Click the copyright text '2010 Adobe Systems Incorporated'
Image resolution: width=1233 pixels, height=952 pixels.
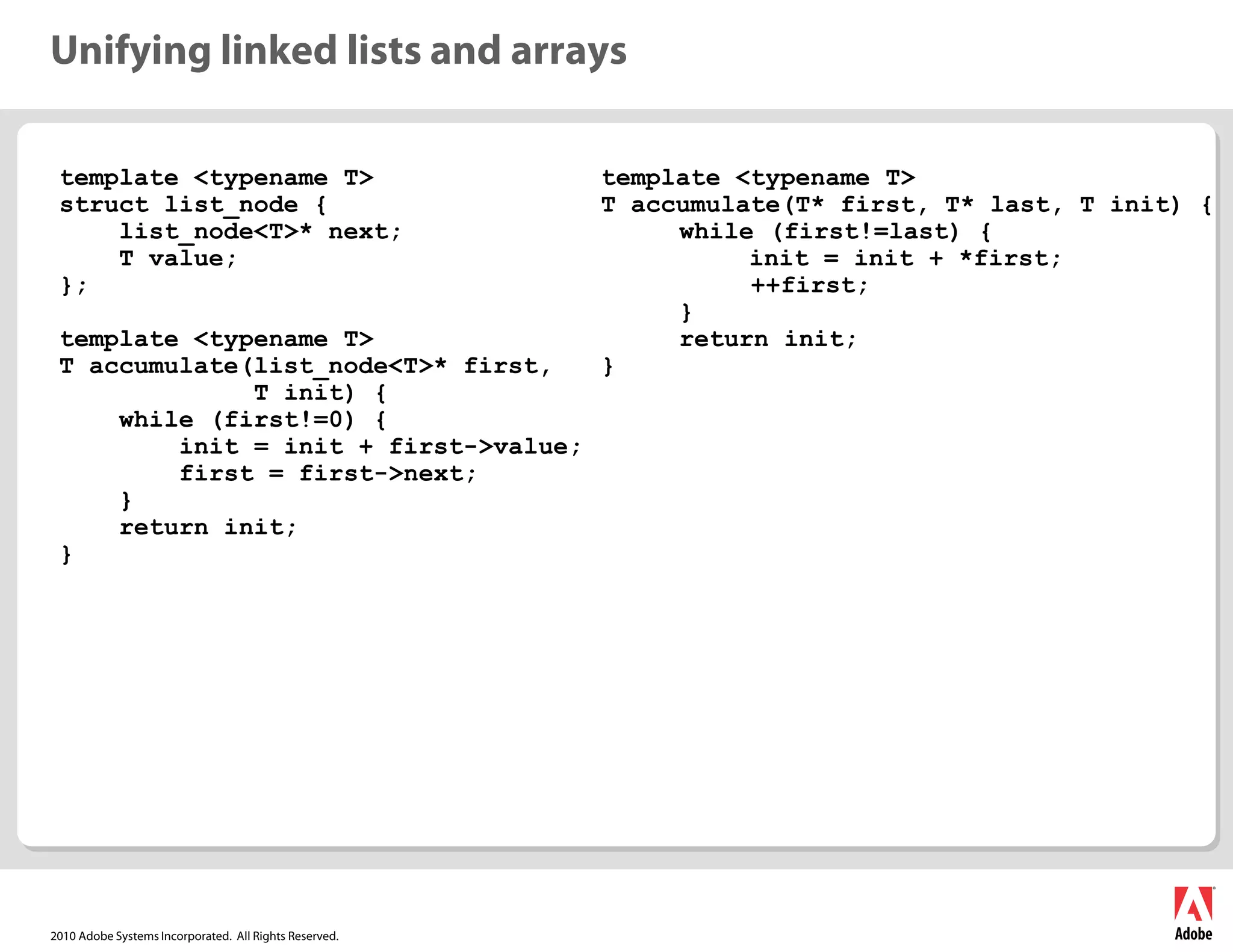(x=141, y=936)
